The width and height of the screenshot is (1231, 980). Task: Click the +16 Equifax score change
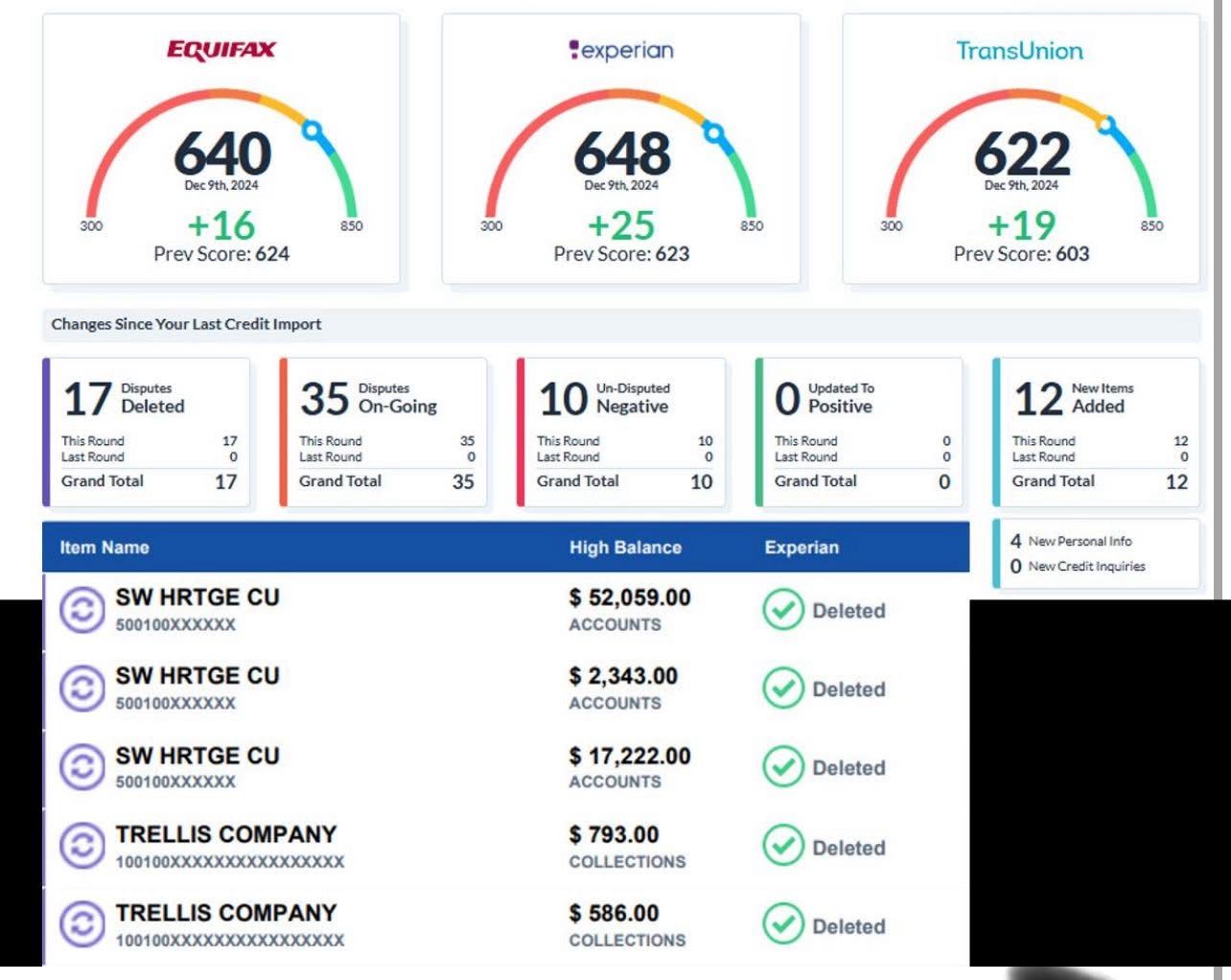click(x=221, y=225)
